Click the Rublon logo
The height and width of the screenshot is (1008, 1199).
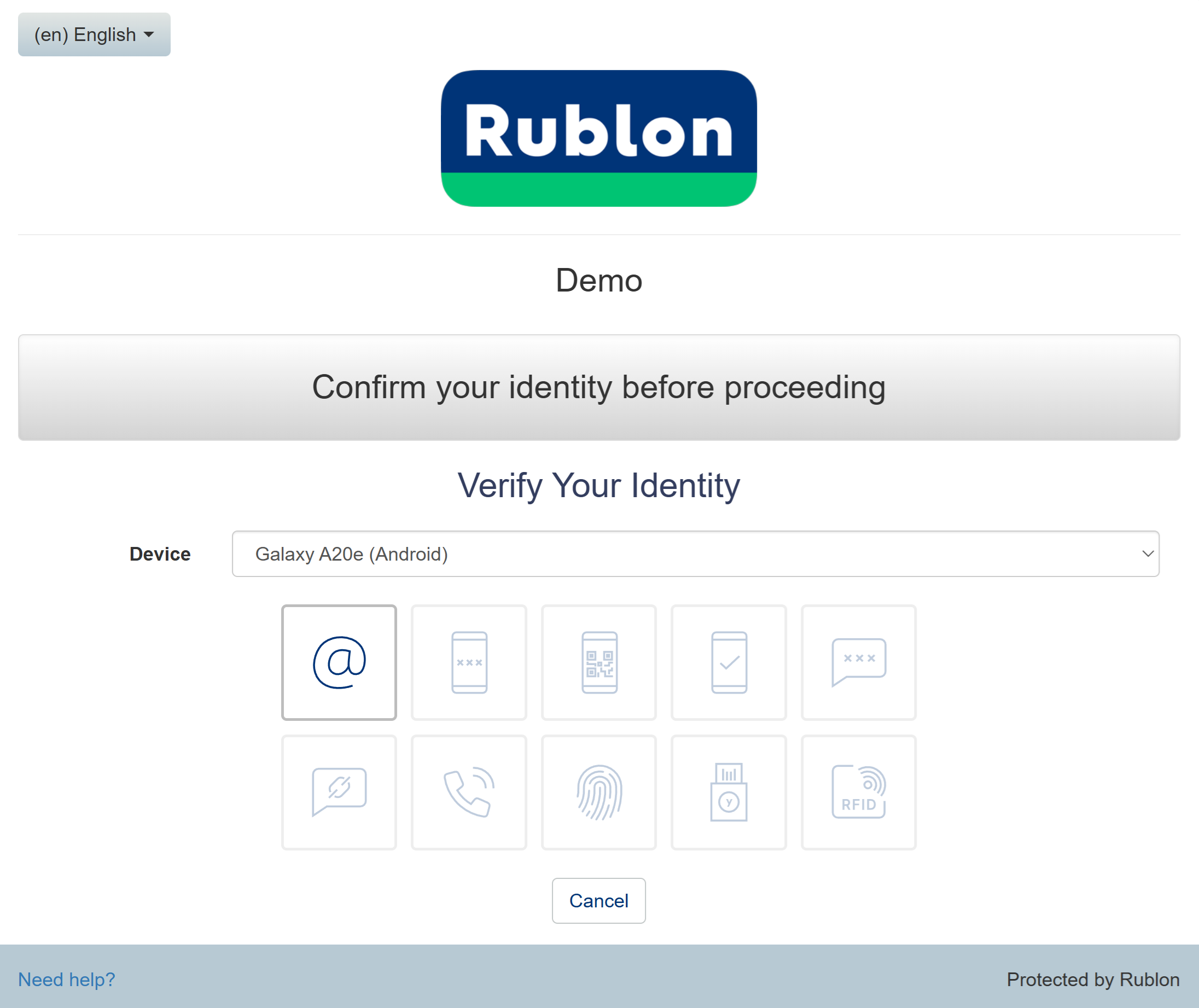(x=598, y=138)
